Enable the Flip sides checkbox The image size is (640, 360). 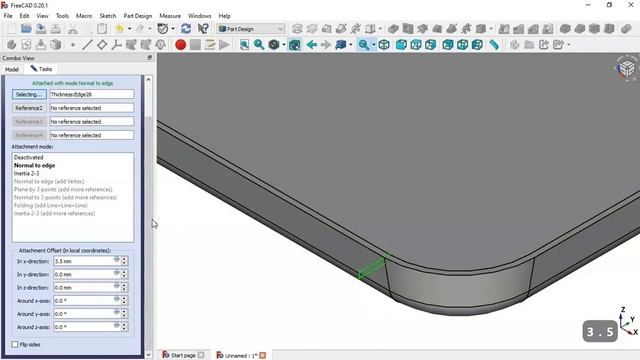[15, 344]
